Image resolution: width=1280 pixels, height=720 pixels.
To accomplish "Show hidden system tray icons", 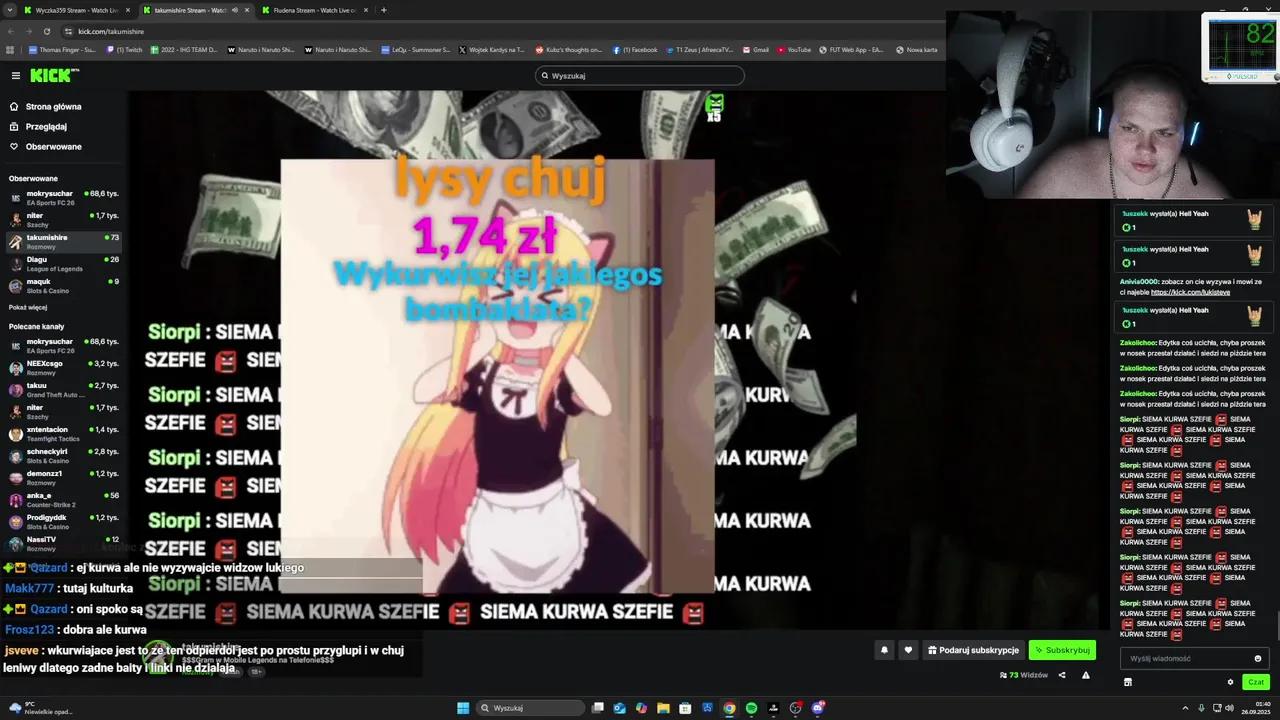I will point(1185,708).
